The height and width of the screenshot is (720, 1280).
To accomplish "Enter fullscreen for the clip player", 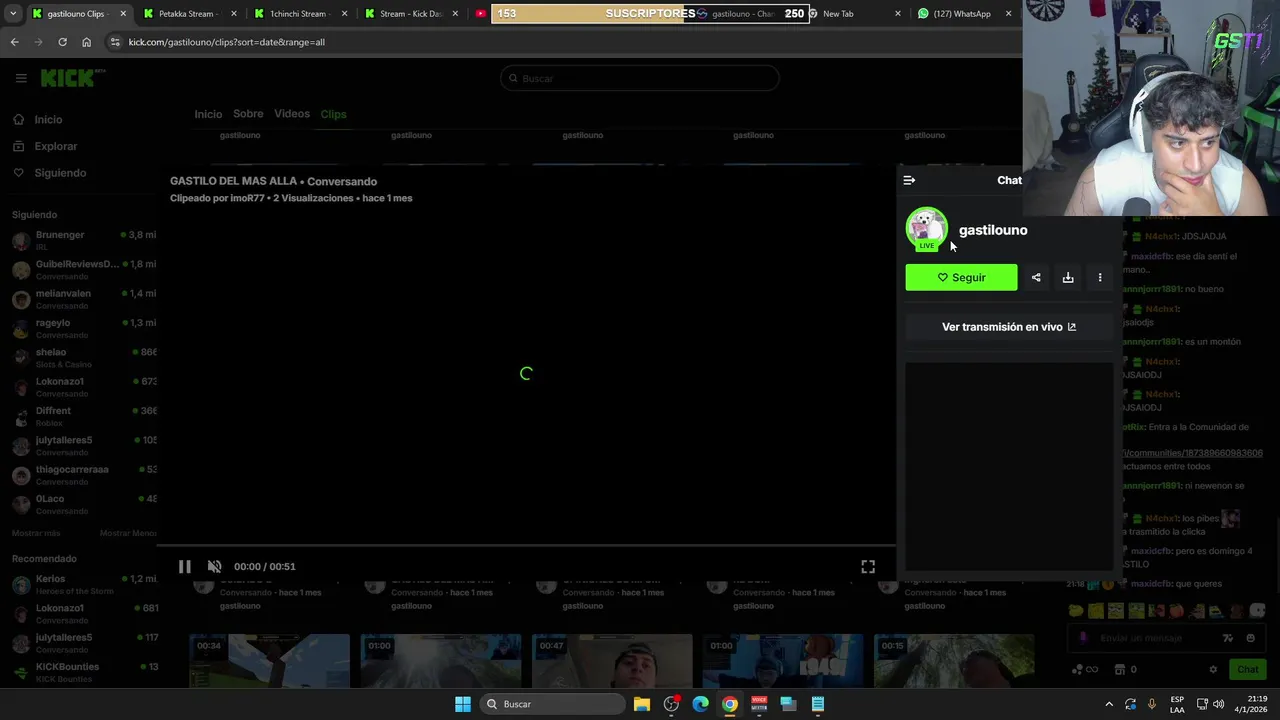I will coord(868,566).
